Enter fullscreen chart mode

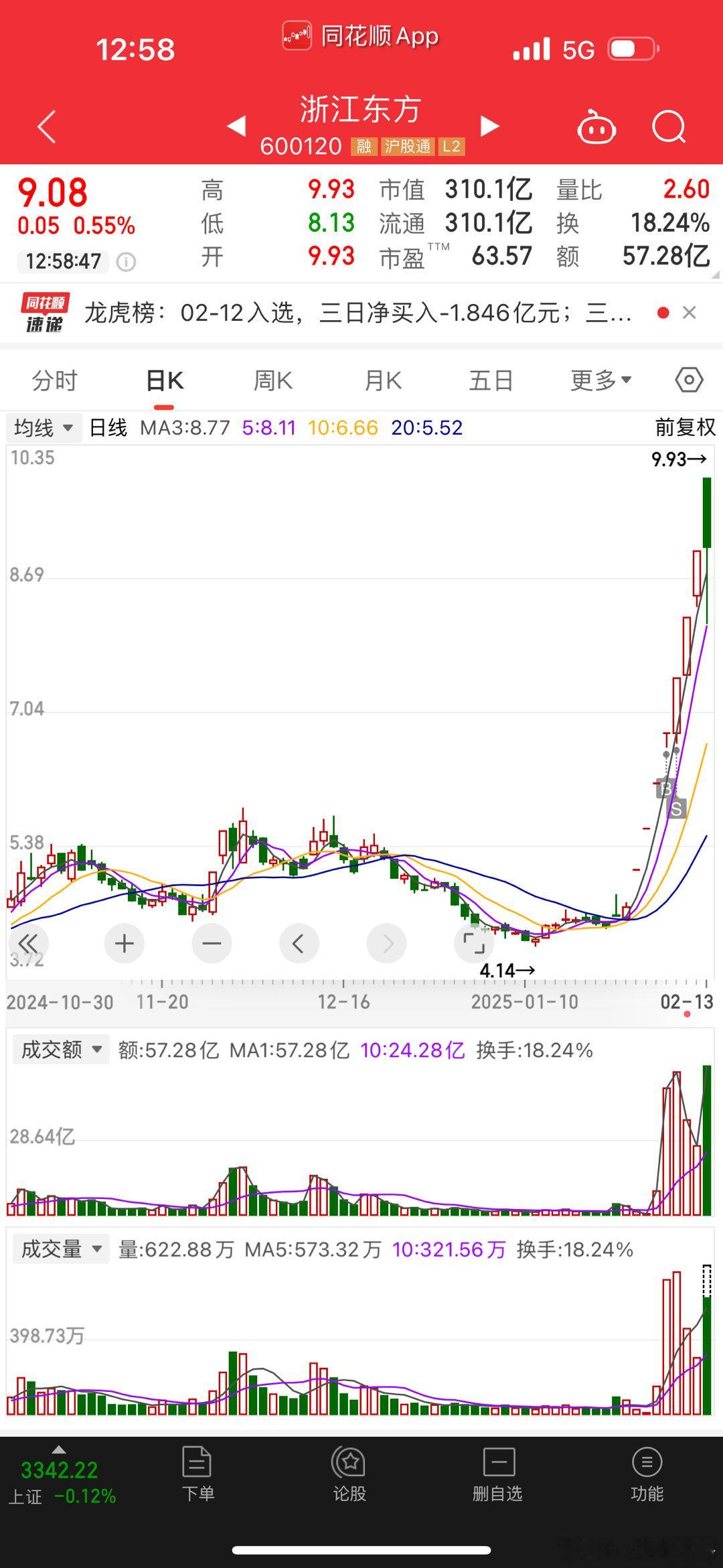474,944
